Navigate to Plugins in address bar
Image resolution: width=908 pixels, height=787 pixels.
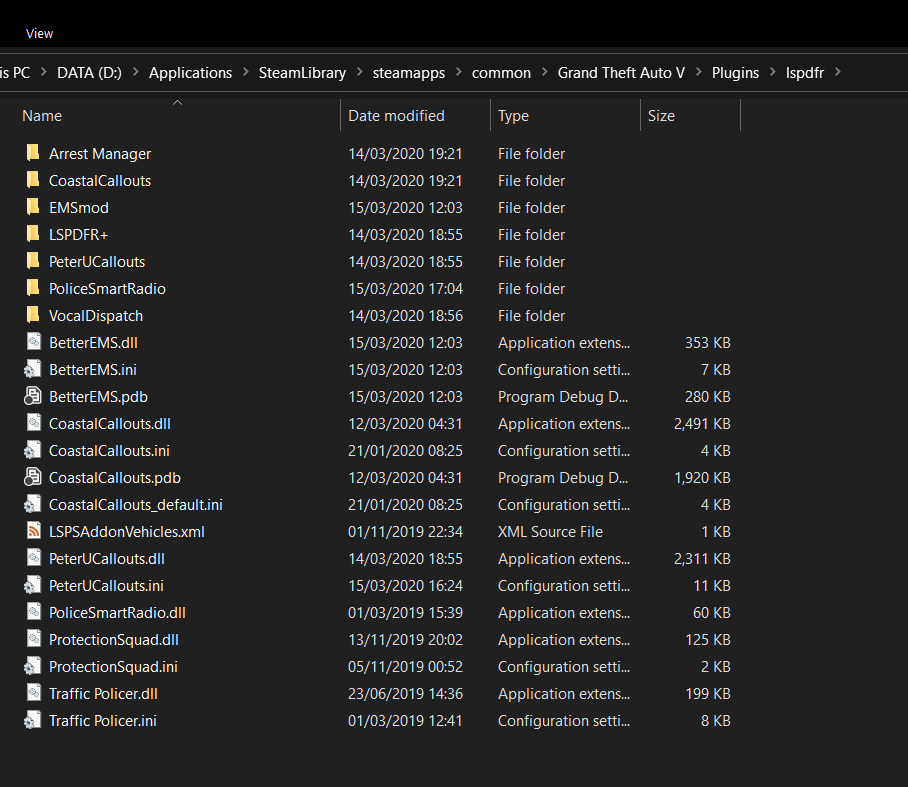(735, 73)
